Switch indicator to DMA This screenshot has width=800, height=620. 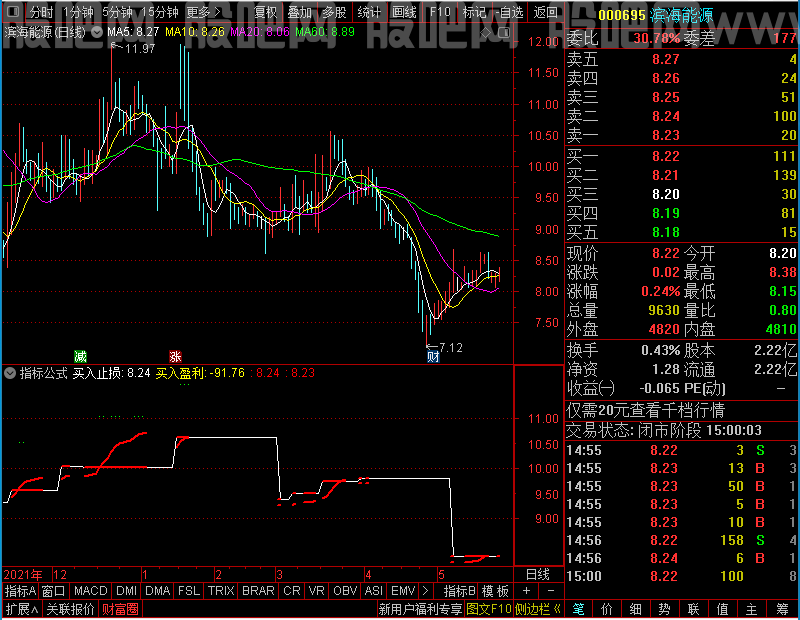(157, 591)
